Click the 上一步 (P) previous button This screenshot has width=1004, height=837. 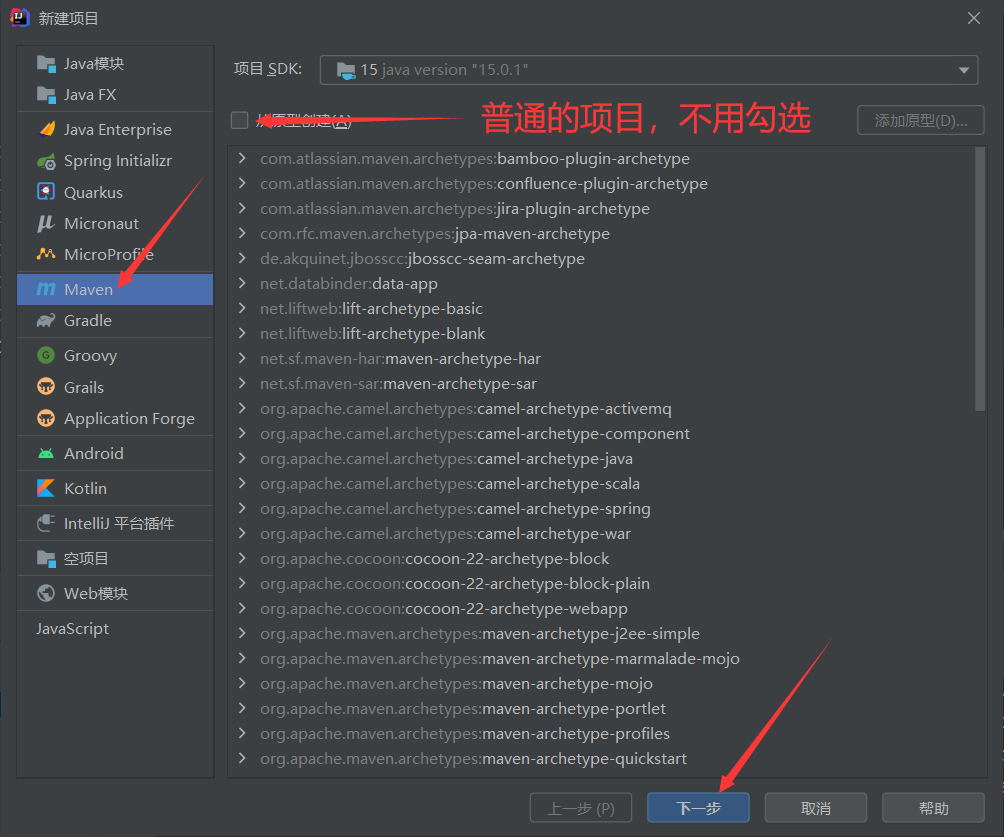[x=581, y=808]
